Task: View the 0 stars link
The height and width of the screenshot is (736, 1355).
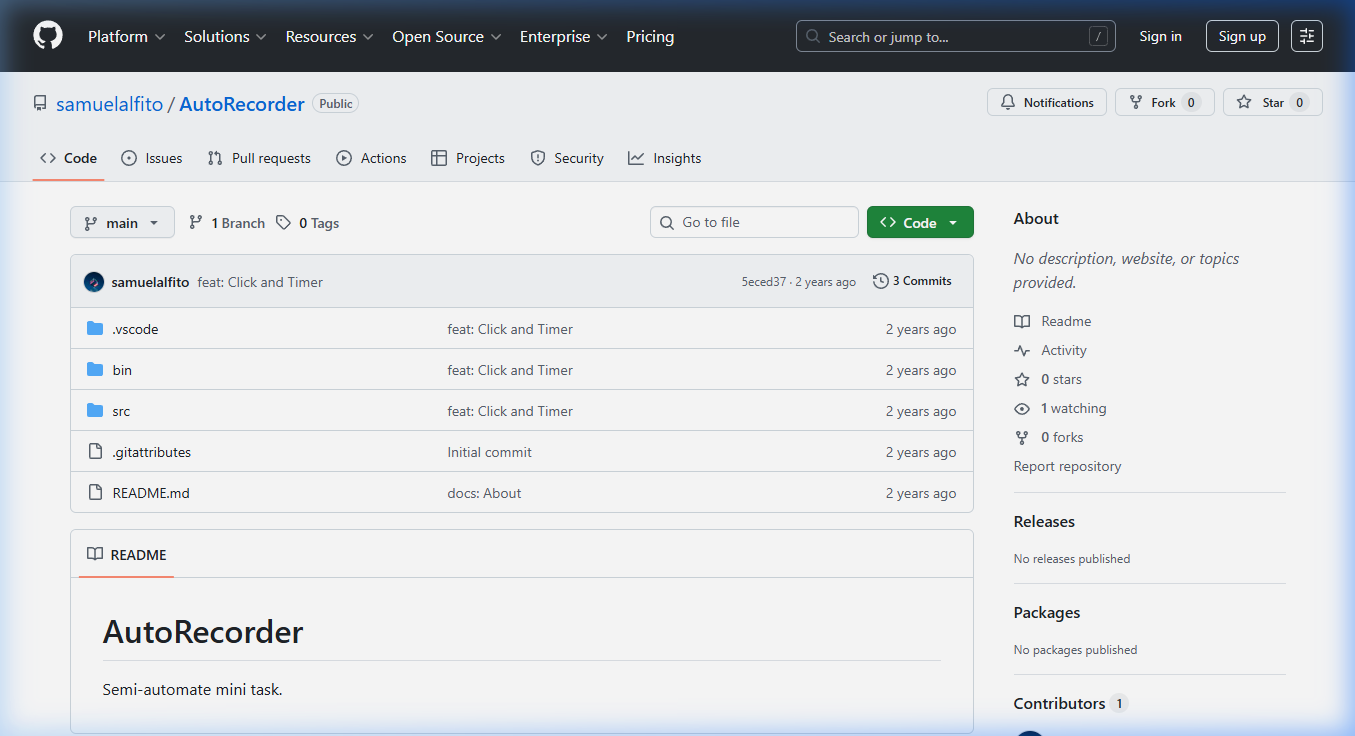Action: pos(1049,379)
